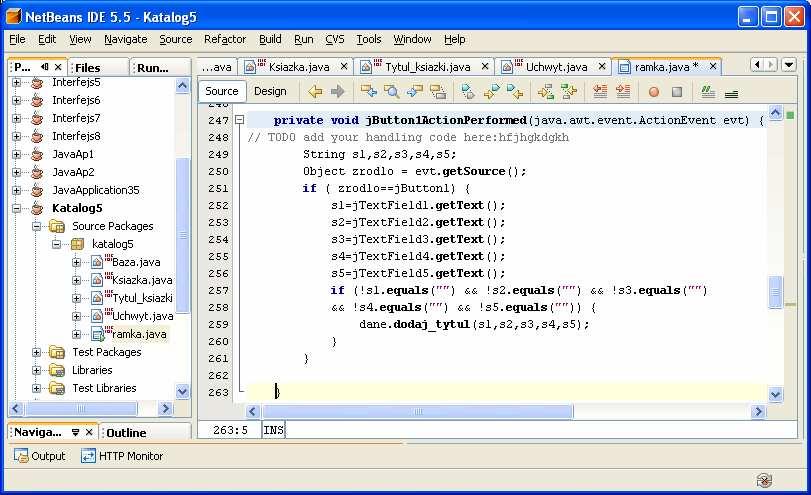Click the find selection icon in editor toolbar
This screenshot has height=495, width=811.
369,92
